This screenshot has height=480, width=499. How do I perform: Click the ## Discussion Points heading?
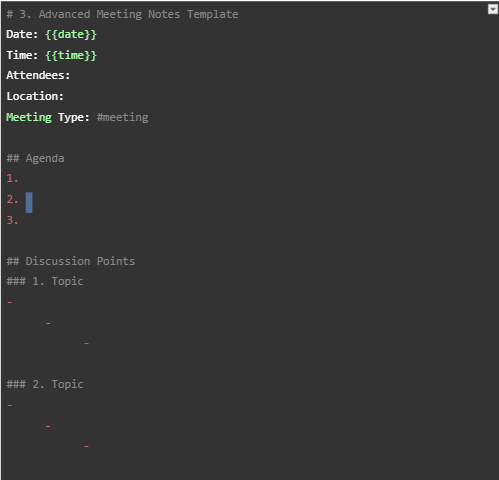click(x=71, y=261)
